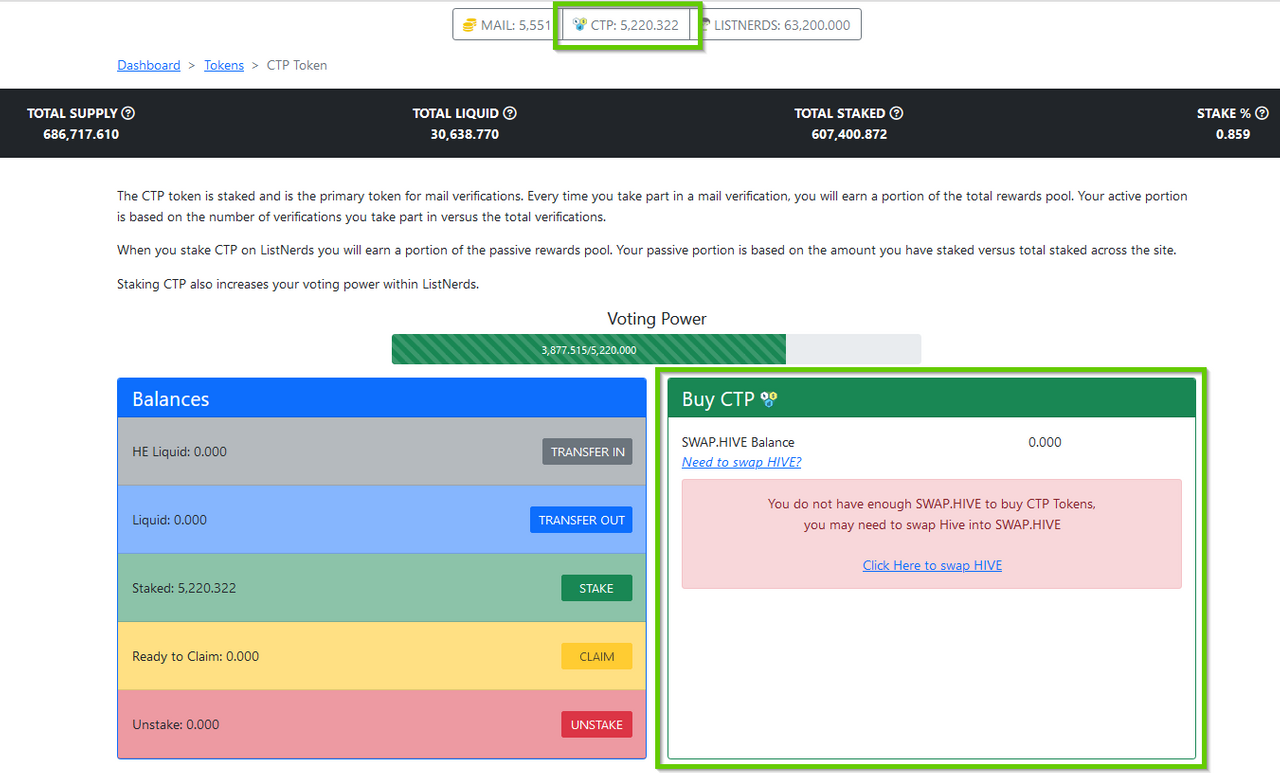Screen dimensions: 1280x773
Task: Select the 'Unstake: 0.000' text
Action: coord(175,724)
